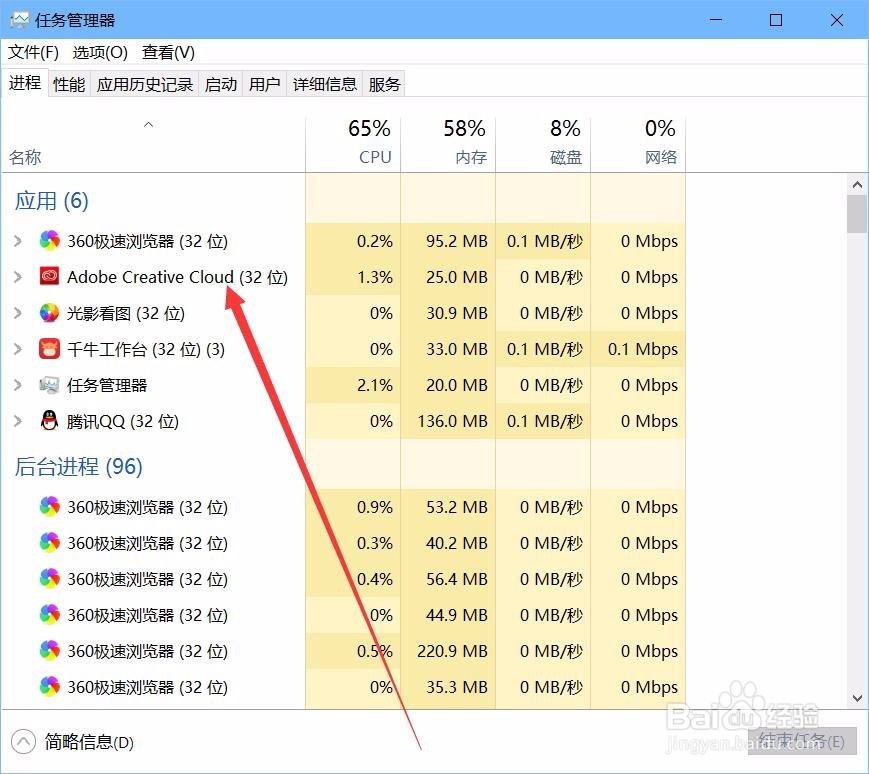Sort by the CPU column header
The image size is (869, 774).
click(353, 144)
